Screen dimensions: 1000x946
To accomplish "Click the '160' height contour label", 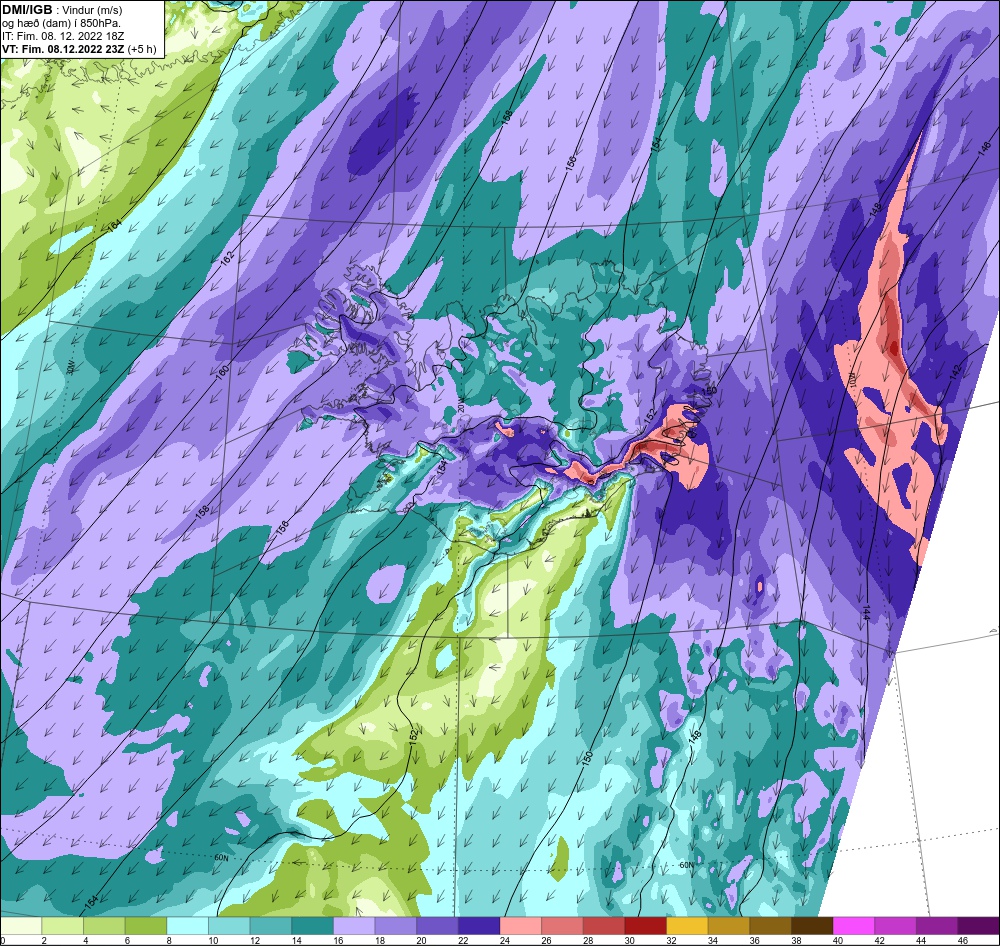I will 223,373.
